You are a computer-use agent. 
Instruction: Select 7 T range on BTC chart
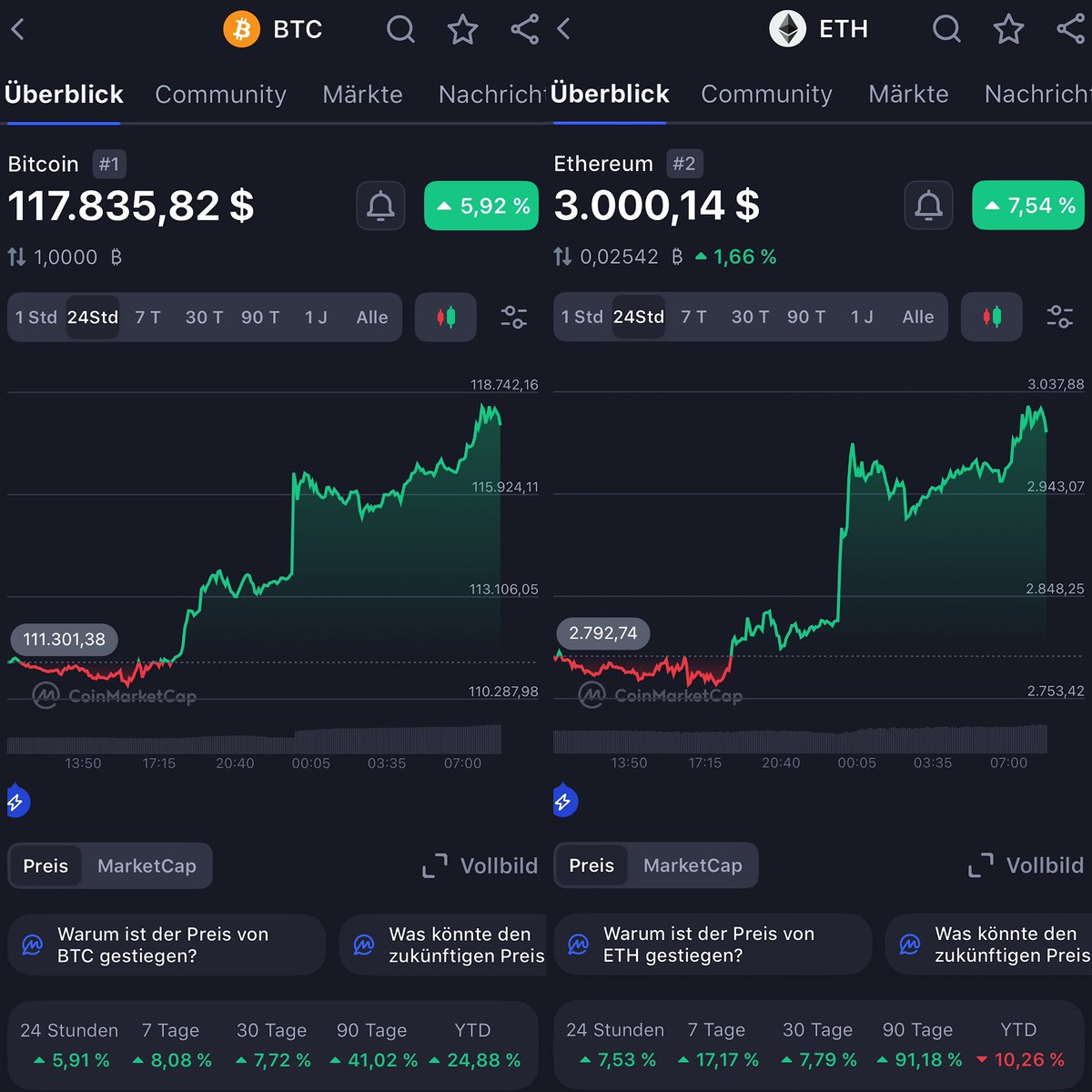pos(147,318)
